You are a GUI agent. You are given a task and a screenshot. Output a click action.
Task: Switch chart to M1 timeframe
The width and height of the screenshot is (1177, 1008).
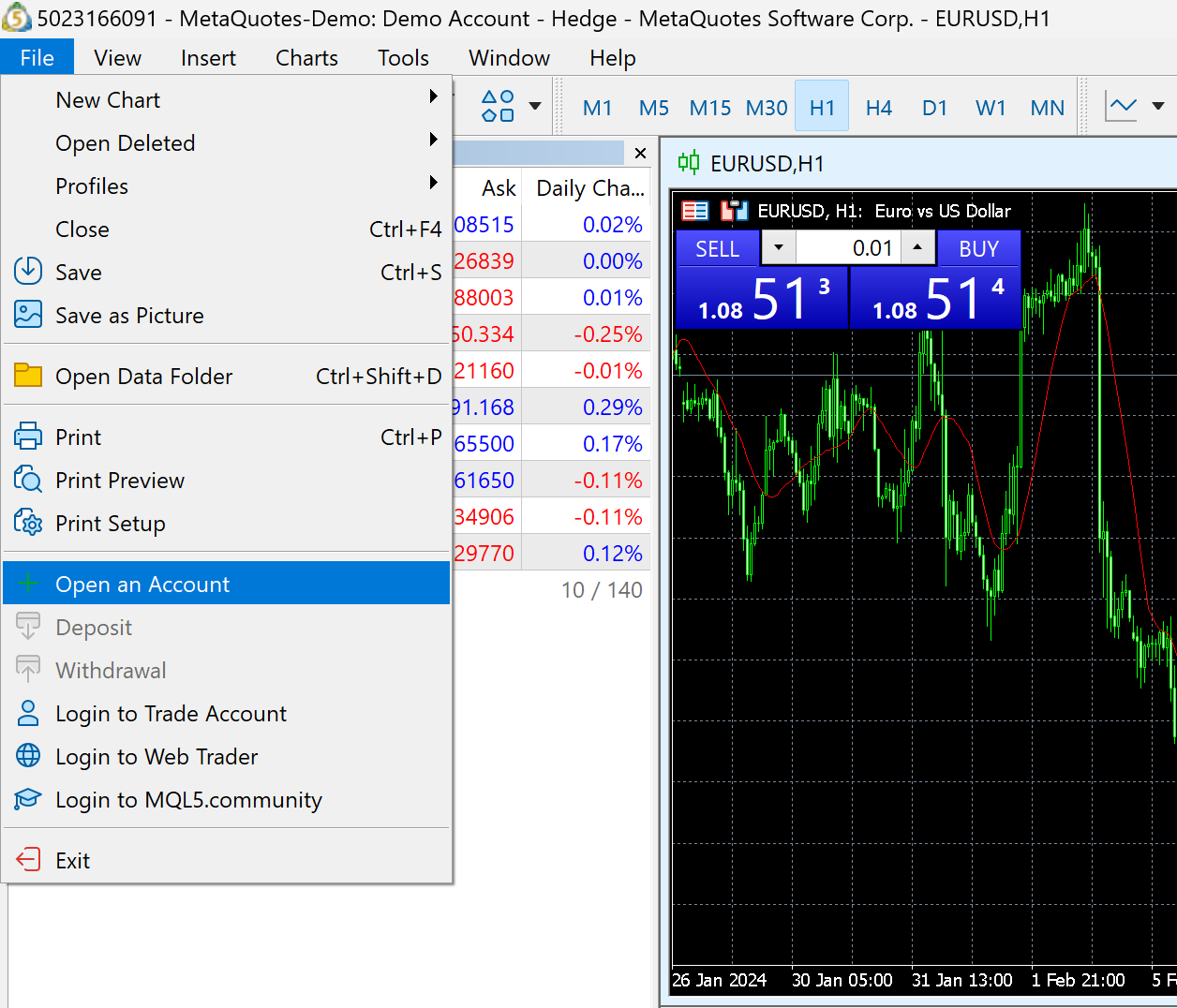pyautogui.click(x=598, y=108)
